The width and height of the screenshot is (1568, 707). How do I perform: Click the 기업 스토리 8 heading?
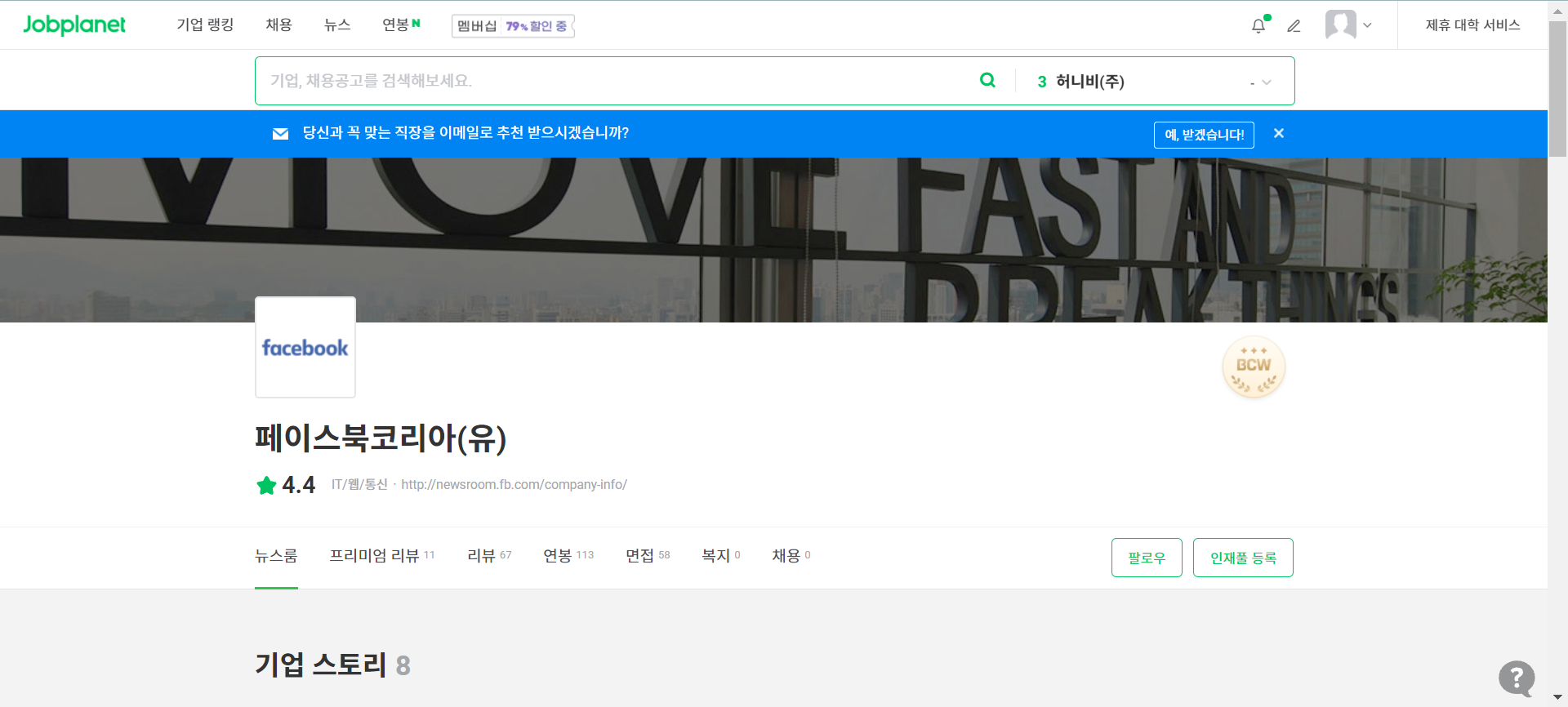tap(332, 665)
